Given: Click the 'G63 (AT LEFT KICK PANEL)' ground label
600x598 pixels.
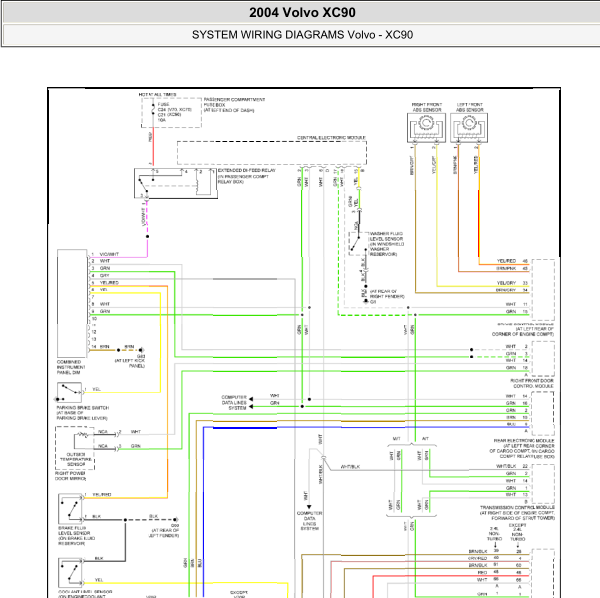Looking at the screenshot, I should tap(130, 361).
